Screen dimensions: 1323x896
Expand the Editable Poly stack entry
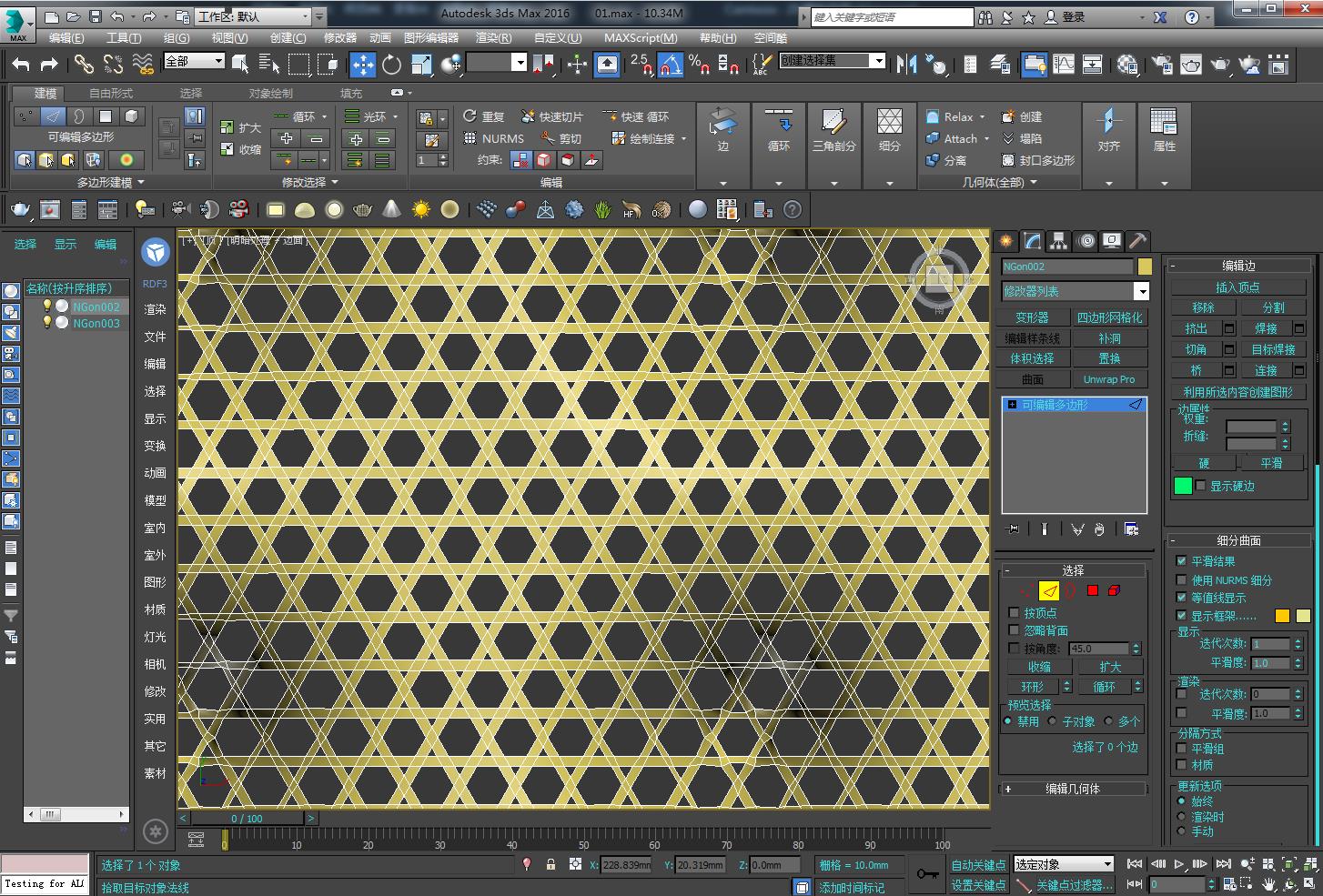point(1012,405)
